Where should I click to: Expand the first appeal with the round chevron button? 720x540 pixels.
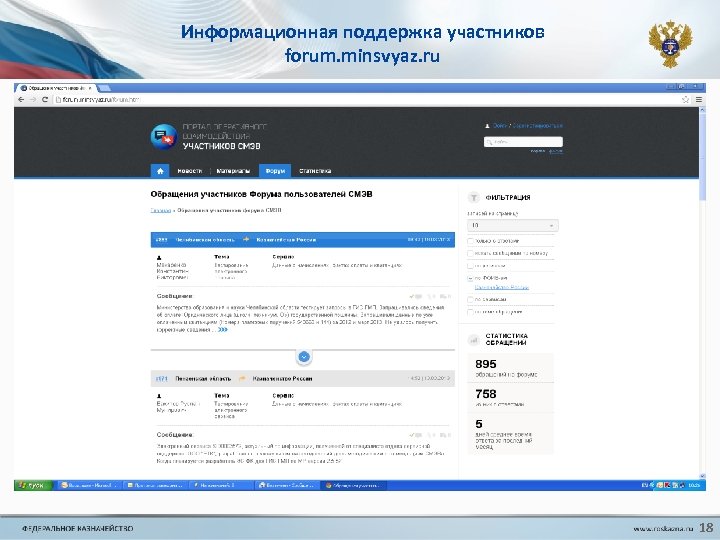(304, 357)
